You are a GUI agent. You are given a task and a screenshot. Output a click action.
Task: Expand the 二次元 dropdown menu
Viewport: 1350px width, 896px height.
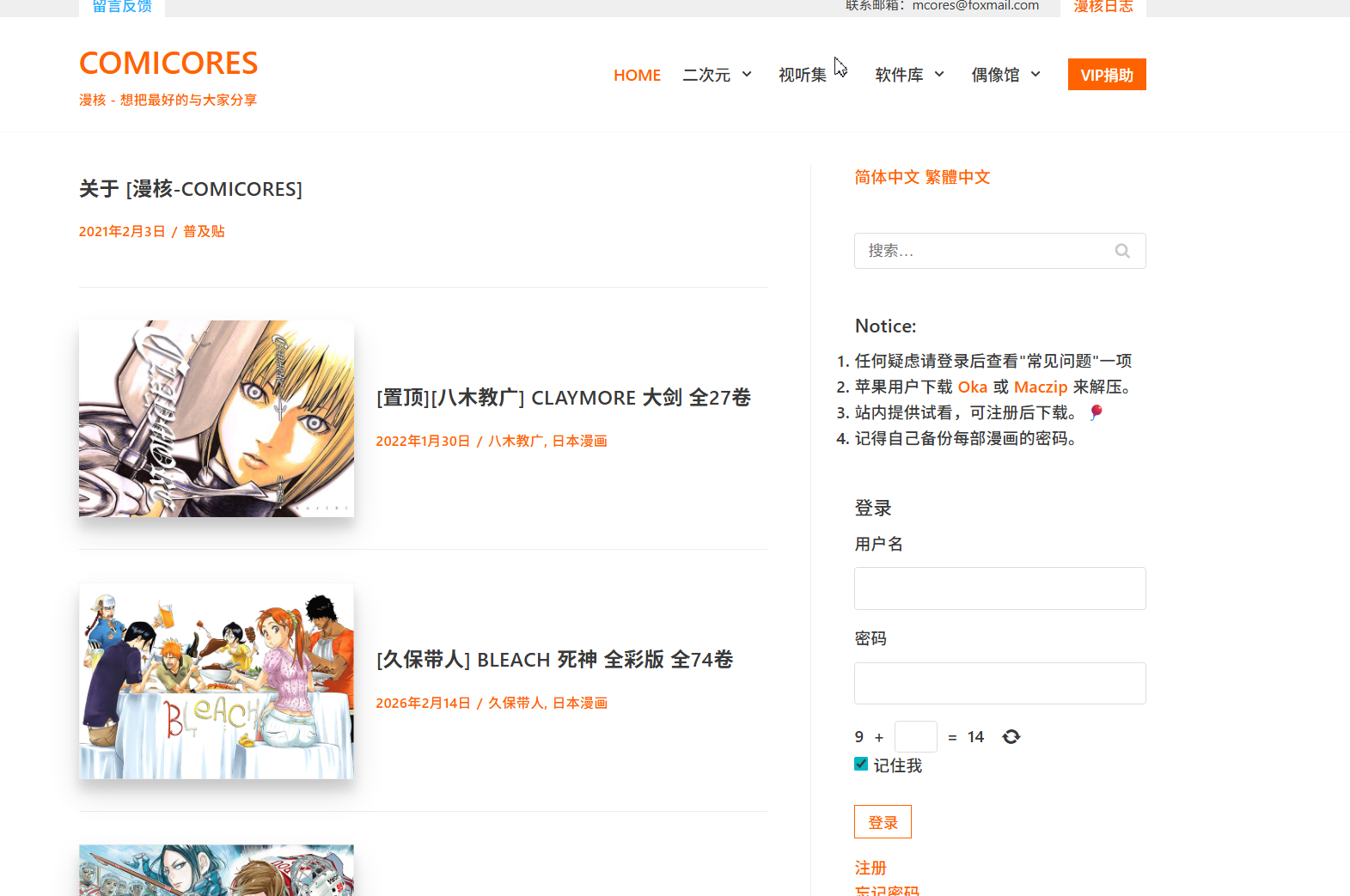(x=747, y=75)
